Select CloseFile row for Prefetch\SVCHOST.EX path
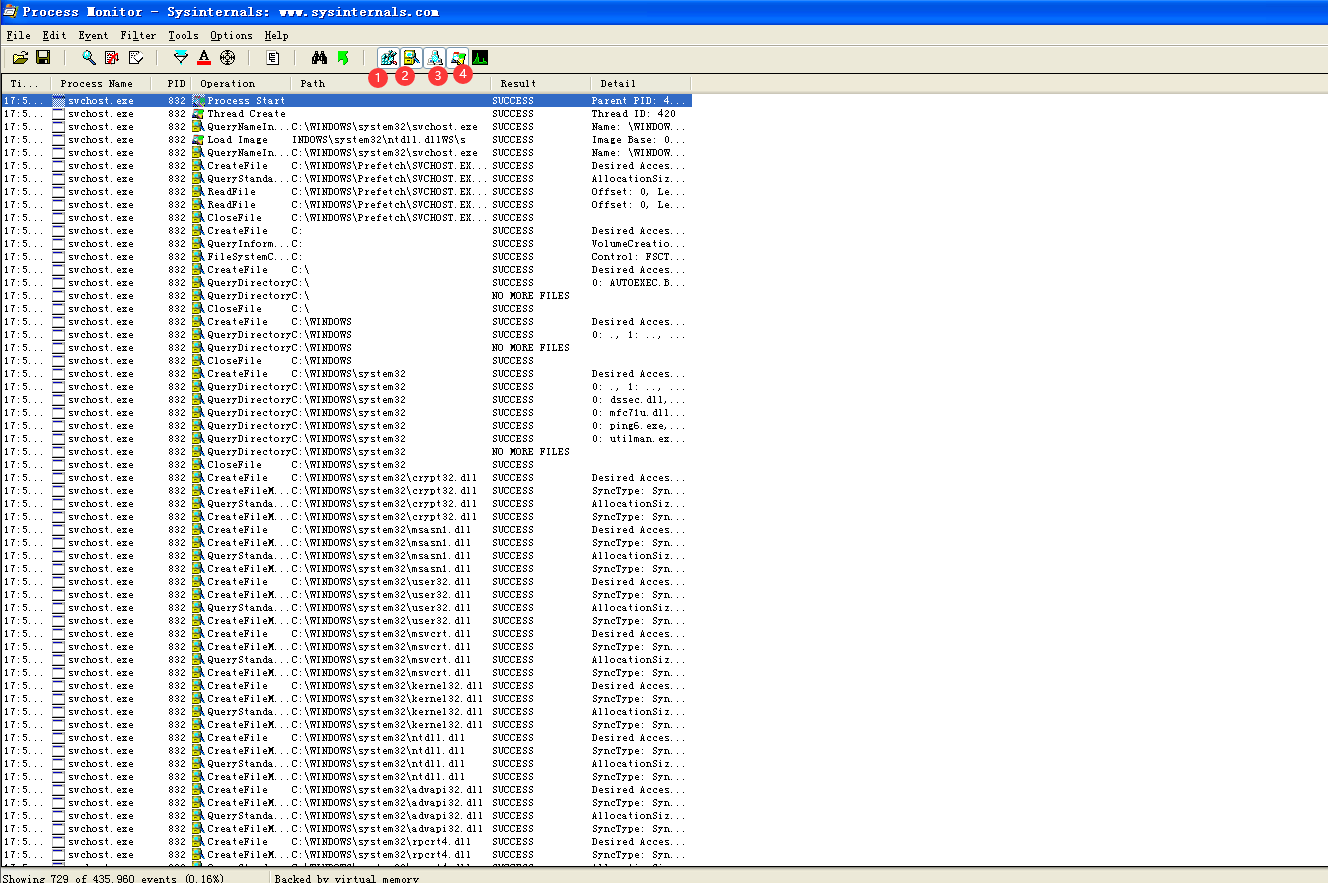 pyautogui.click(x=346, y=218)
